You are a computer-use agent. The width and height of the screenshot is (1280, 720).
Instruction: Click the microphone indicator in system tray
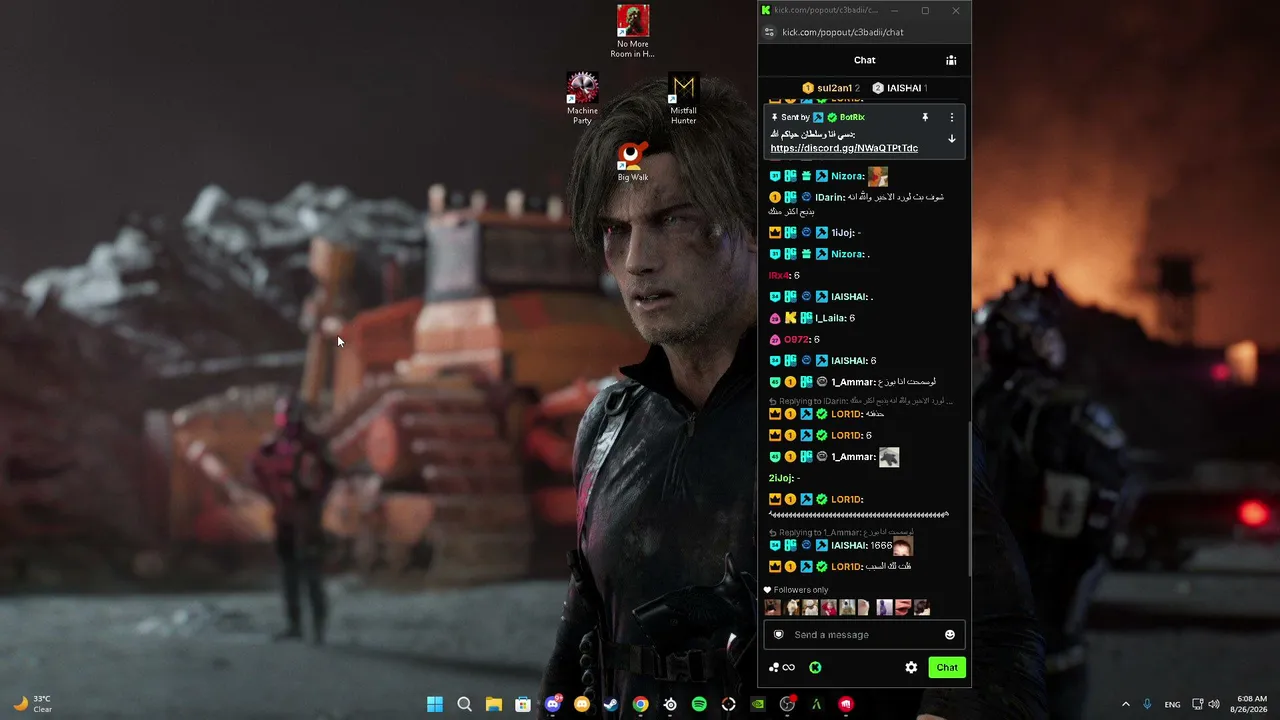(x=1147, y=704)
